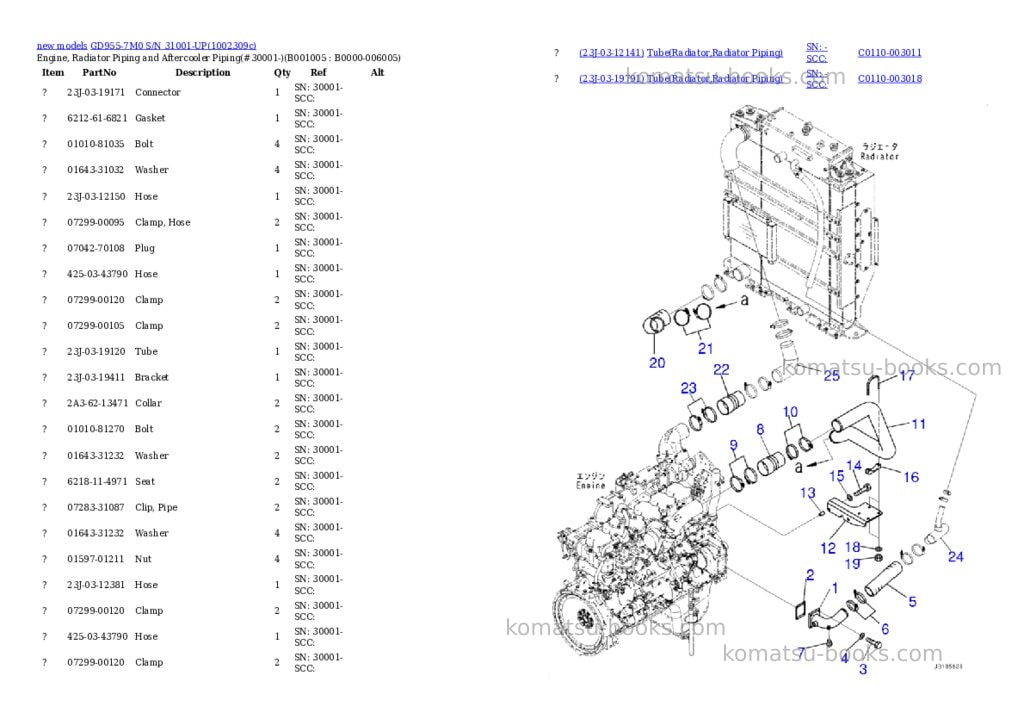Click callout number 8 in the diagram
Image resolution: width=1024 pixels, height=725 pixels.
[760, 430]
